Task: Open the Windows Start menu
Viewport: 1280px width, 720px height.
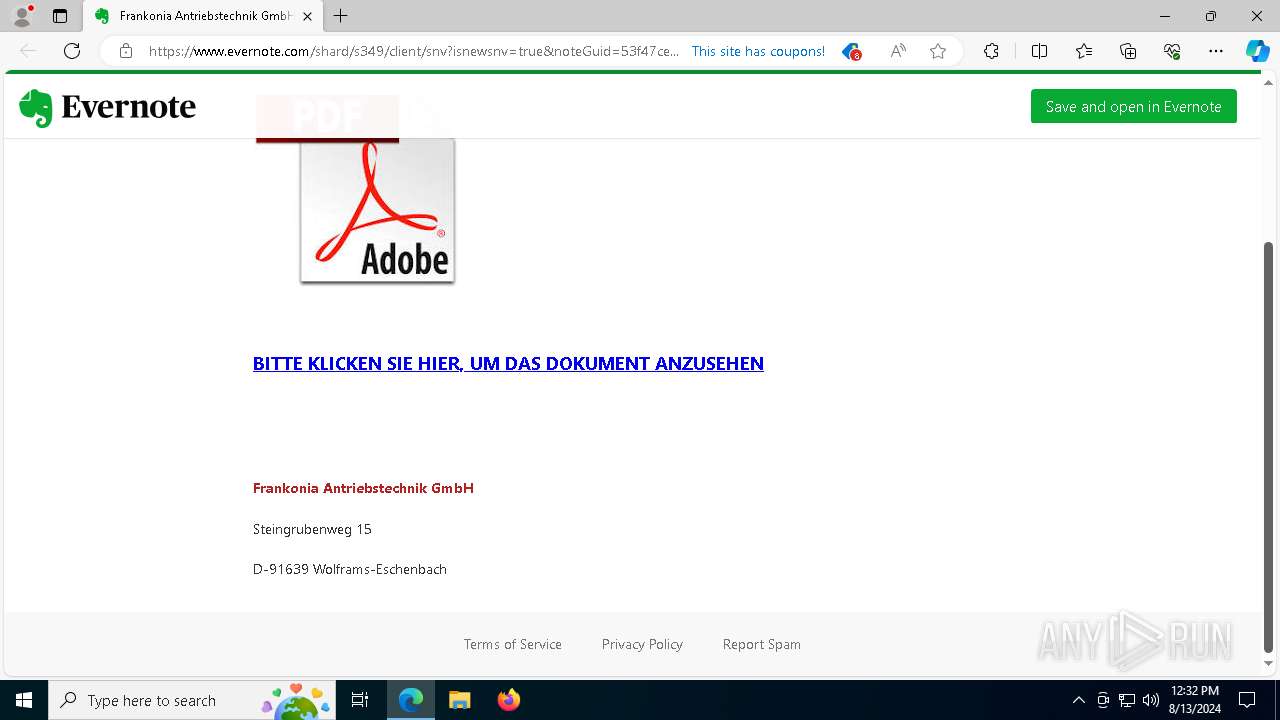Action: coord(24,700)
